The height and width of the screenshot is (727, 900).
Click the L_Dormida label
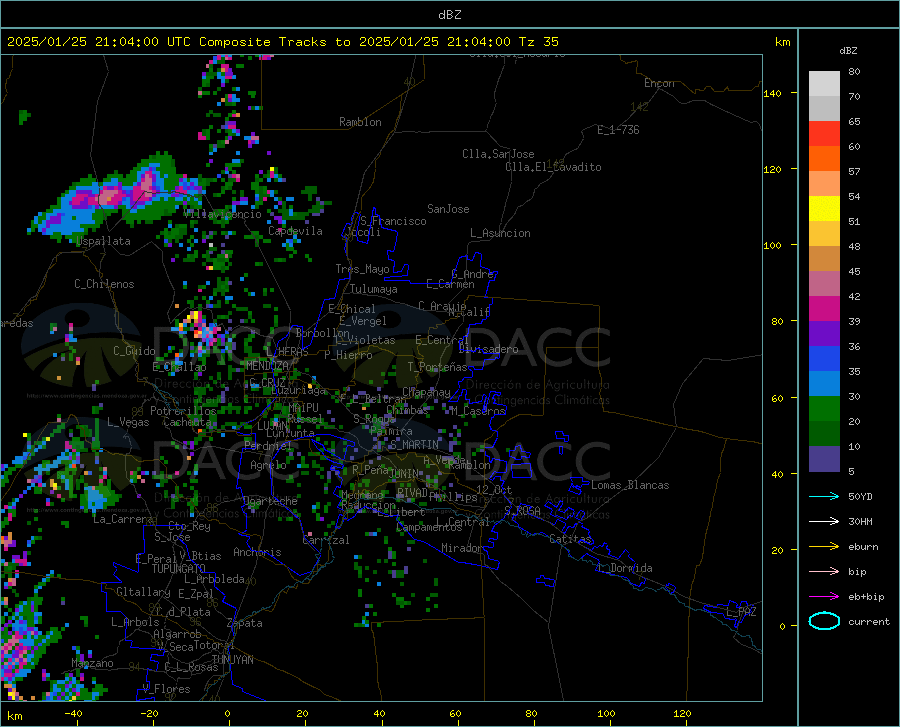point(624,568)
